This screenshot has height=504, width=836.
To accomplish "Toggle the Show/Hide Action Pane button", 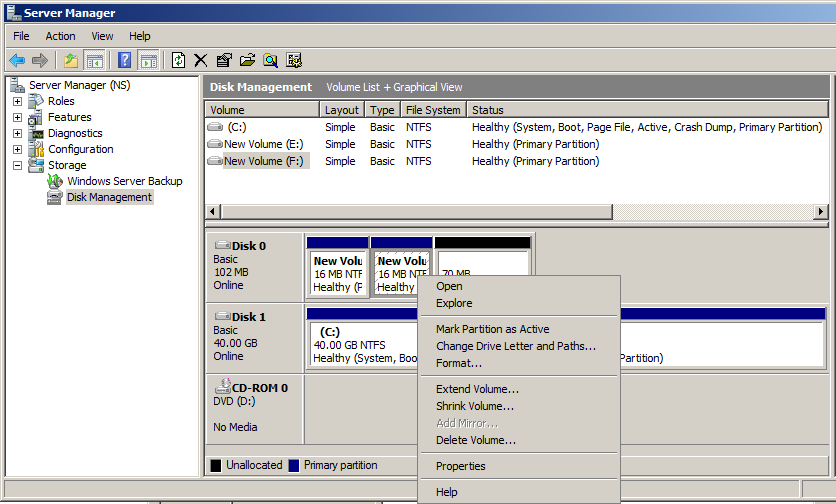I will tap(148, 60).
